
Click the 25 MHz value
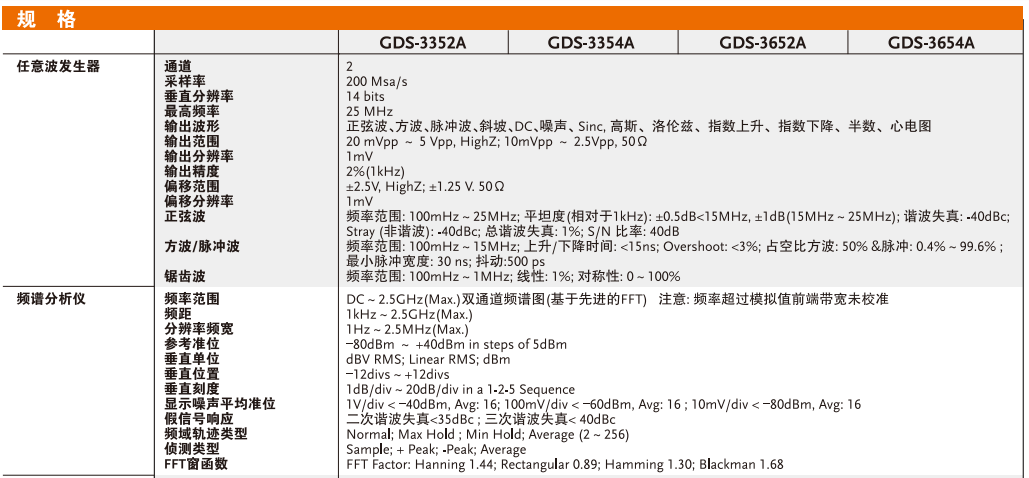[369, 112]
